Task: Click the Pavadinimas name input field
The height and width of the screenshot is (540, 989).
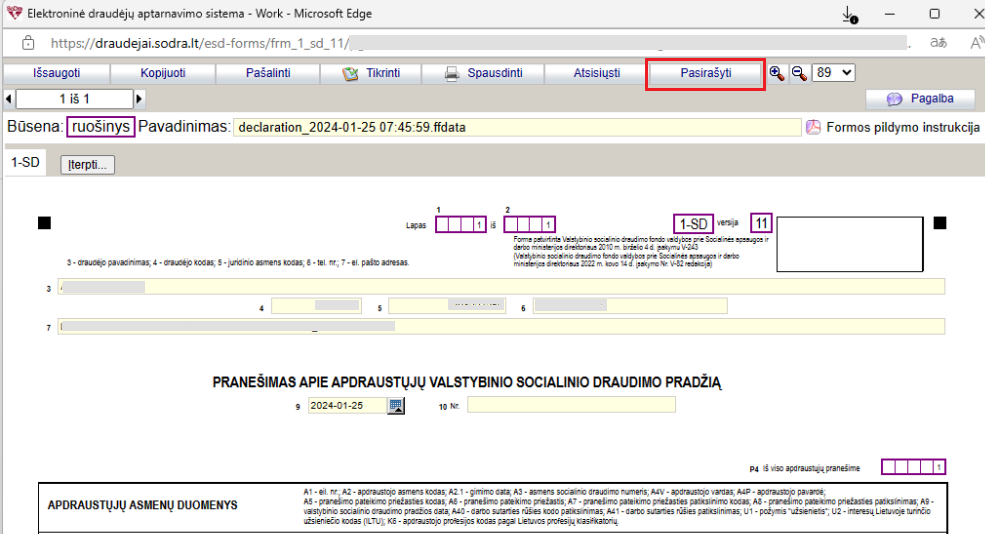Action: click(517, 127)
